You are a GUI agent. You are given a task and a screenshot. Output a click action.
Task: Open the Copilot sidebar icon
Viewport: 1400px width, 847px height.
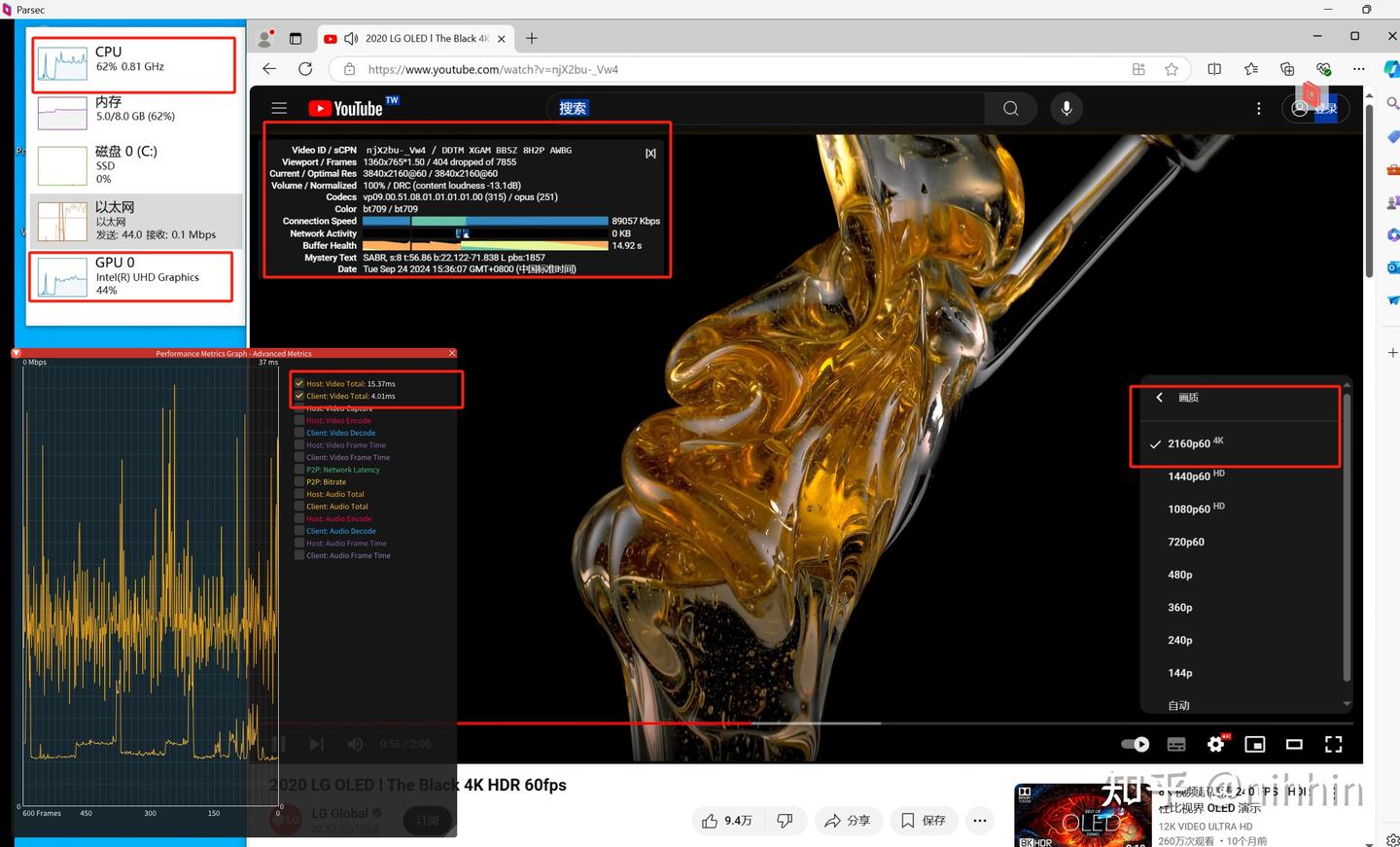click(x=1391, y=69)
